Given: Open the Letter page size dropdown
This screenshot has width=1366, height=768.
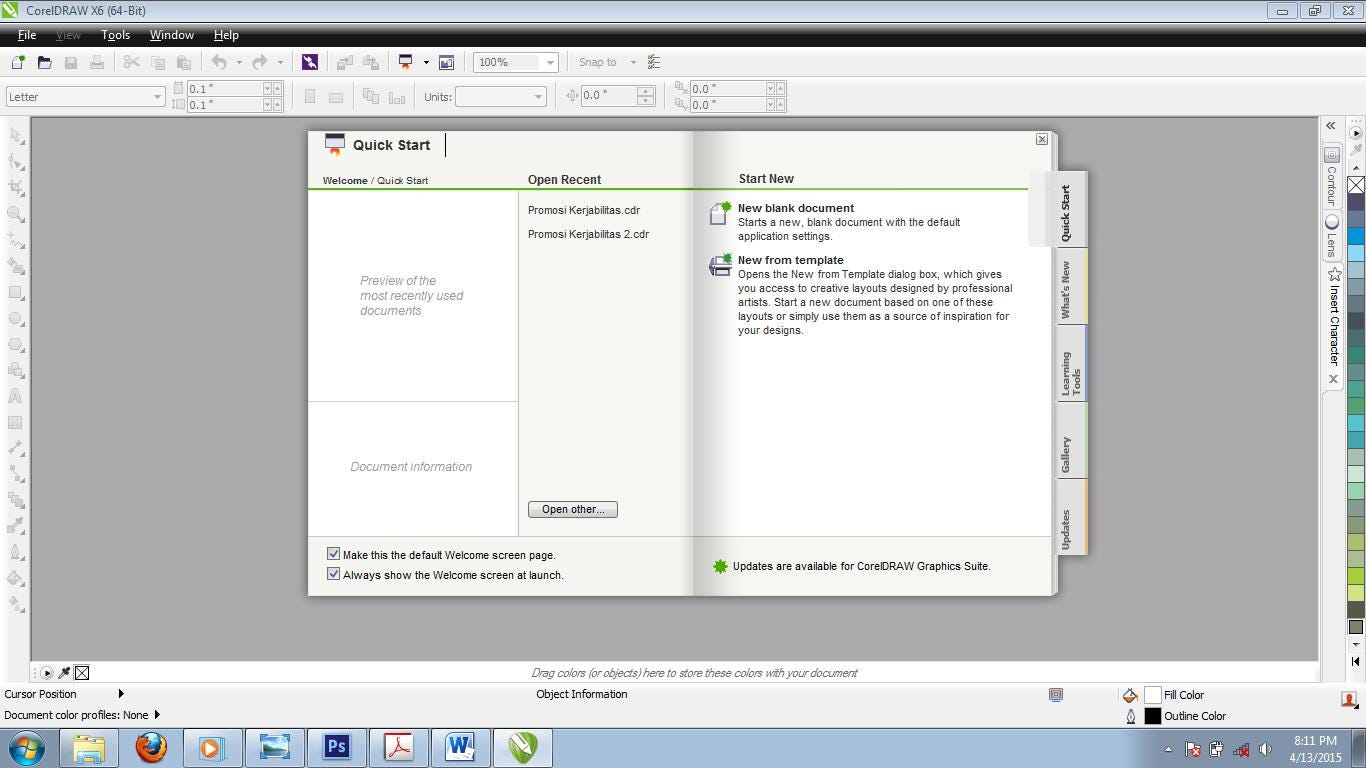Looking at the screenshot, I should click(157, 97).
